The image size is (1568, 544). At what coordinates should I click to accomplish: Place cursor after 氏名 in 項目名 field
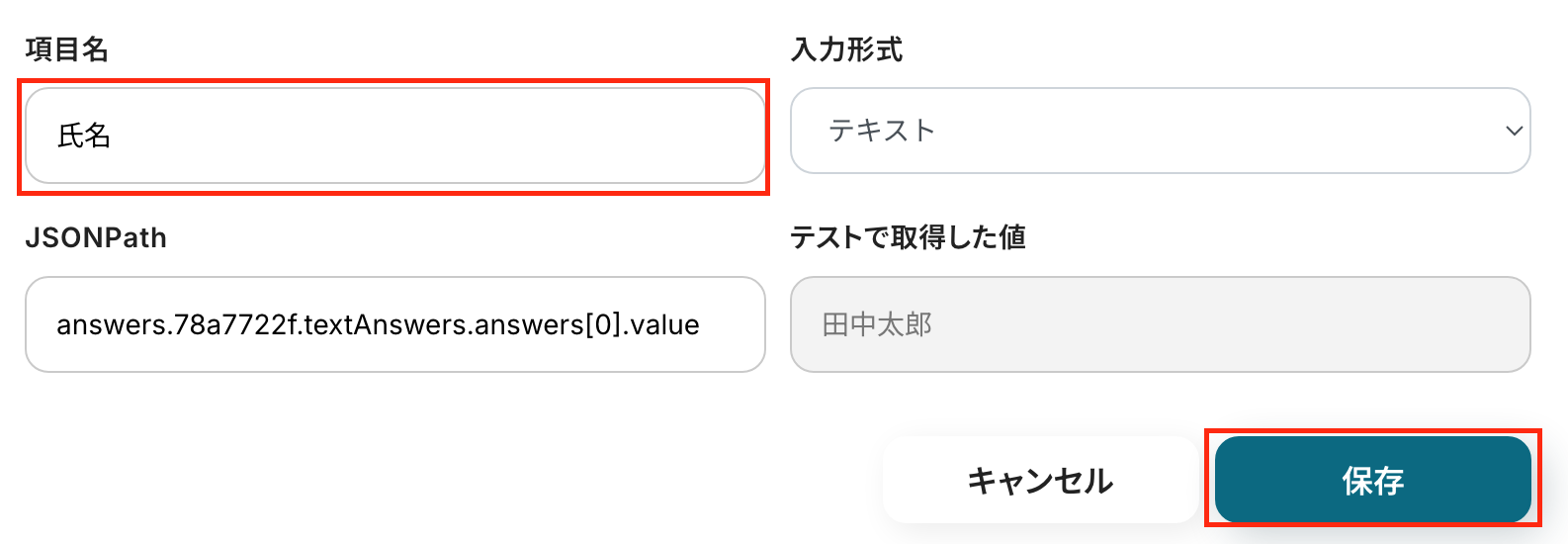113,136
